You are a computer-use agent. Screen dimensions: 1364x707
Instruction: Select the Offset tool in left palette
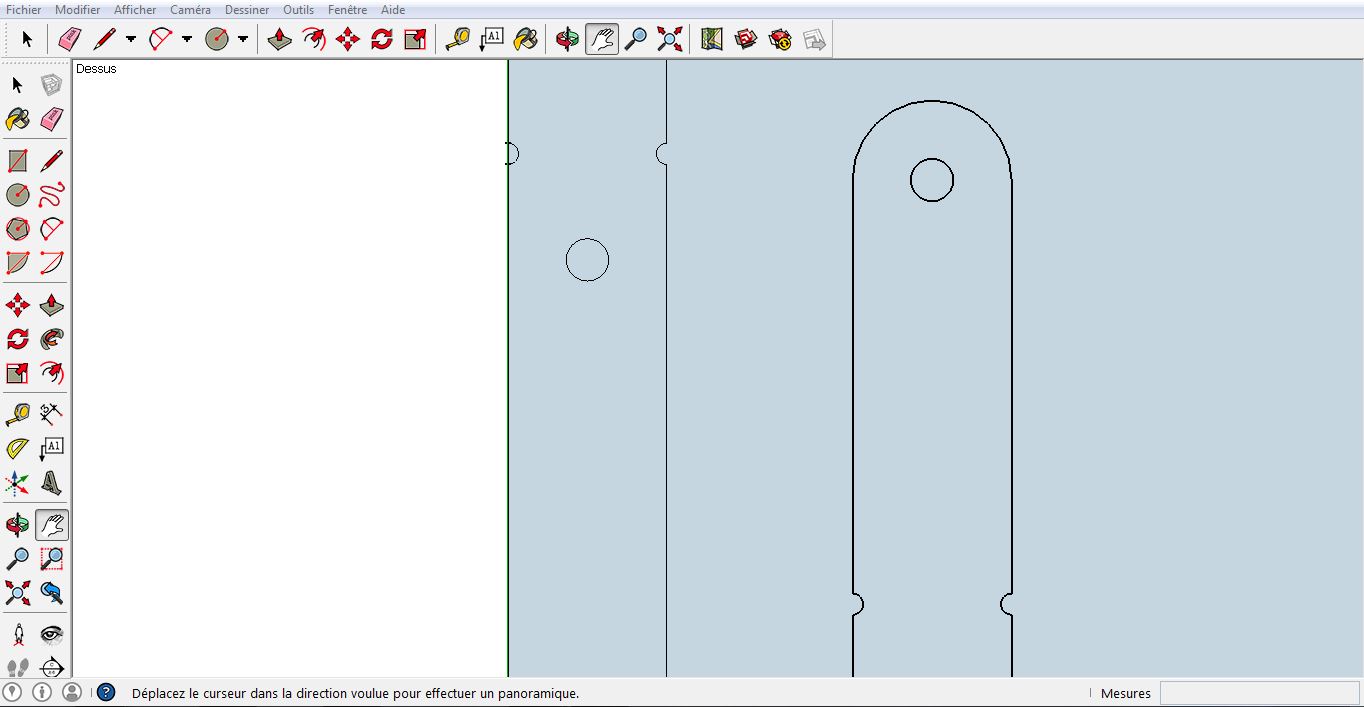(52, 373)
